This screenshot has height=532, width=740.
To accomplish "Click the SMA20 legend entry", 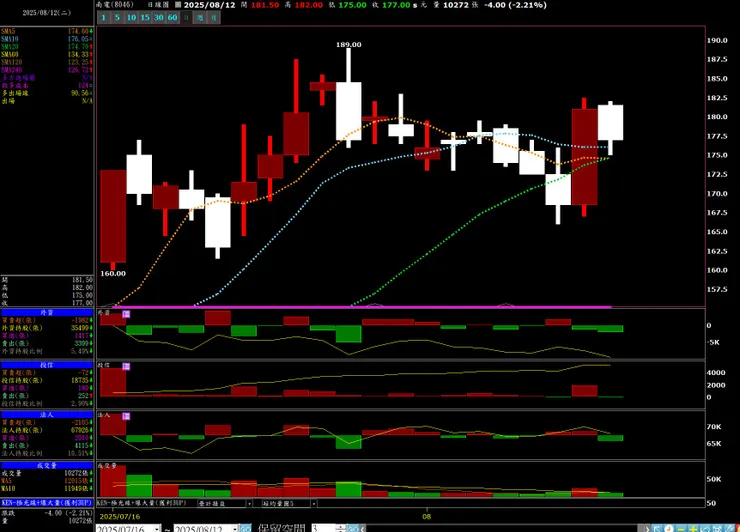I will coord(47,47).
